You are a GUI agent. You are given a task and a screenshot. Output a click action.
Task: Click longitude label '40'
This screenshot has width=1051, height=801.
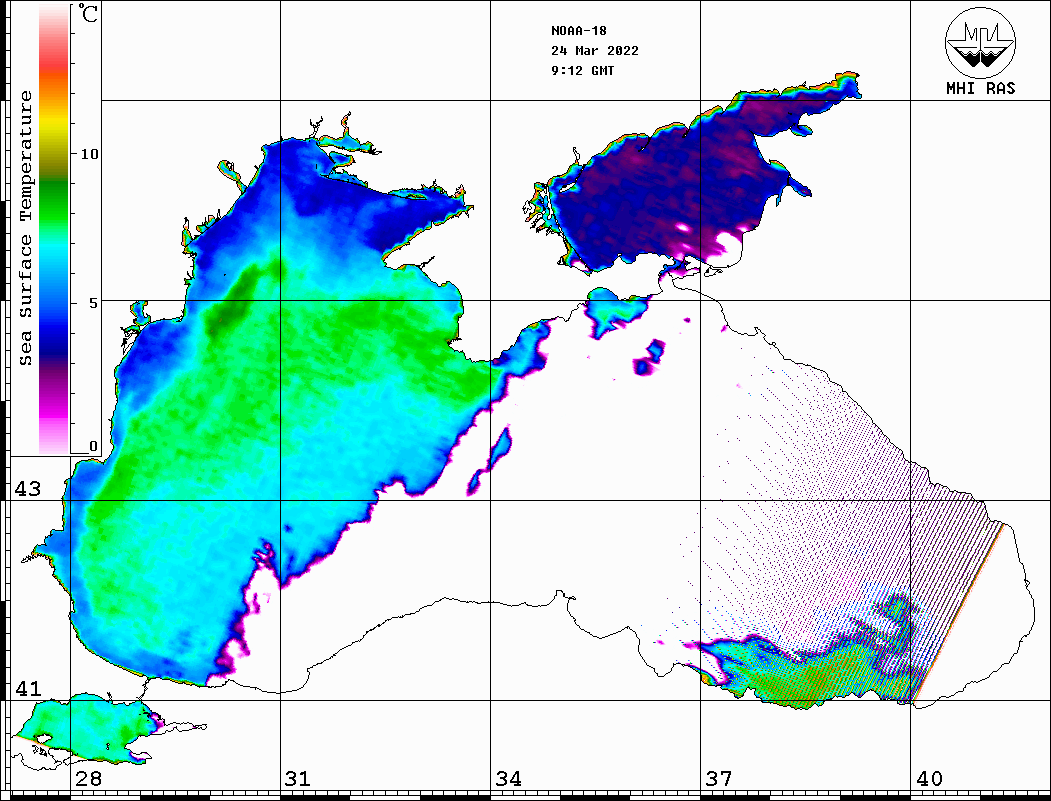(x=929, y=779)
